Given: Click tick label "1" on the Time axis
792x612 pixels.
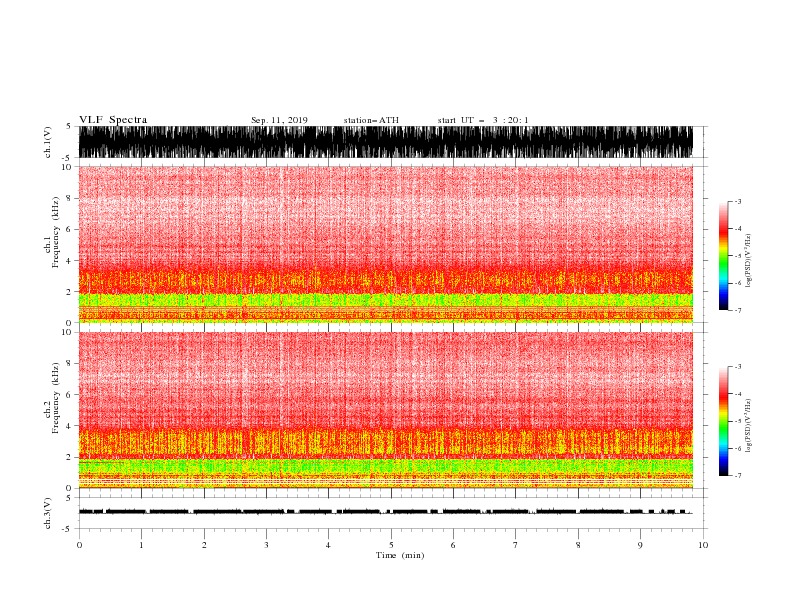Looking at the screenshot, I should [141, 545].
